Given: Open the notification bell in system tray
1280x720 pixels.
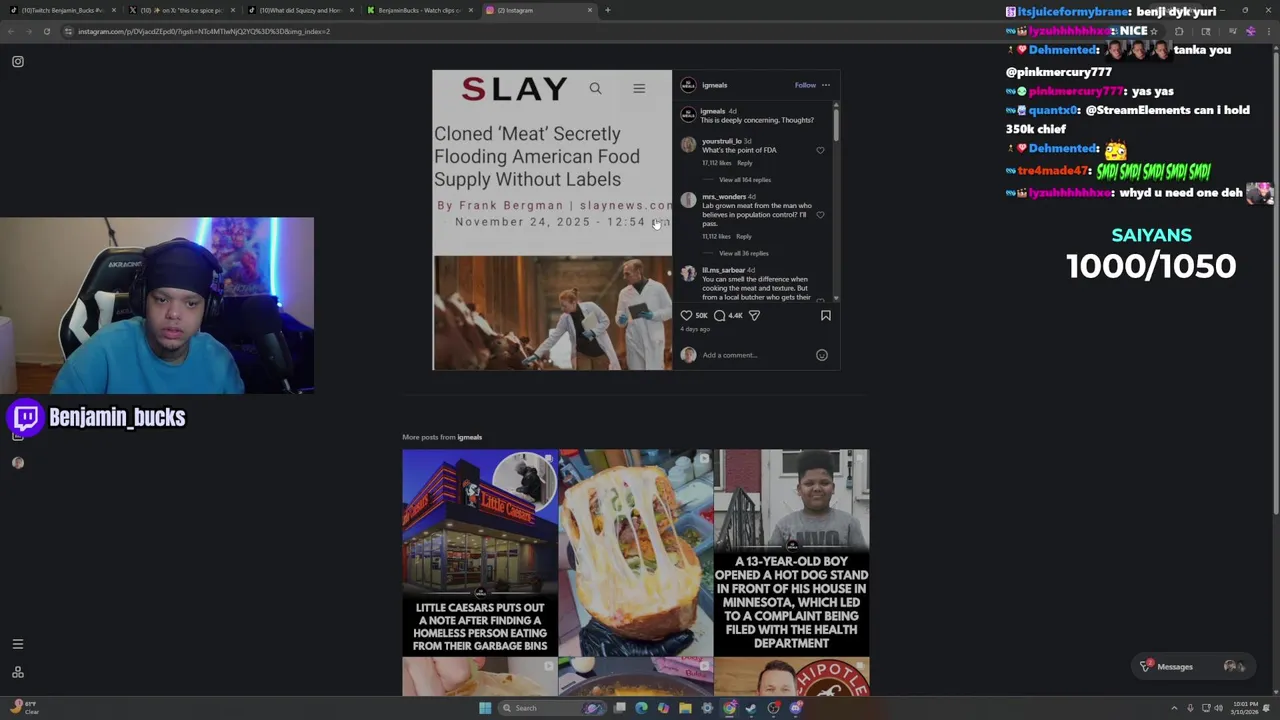Looking at the screenshot, I should click(1266, 708).
